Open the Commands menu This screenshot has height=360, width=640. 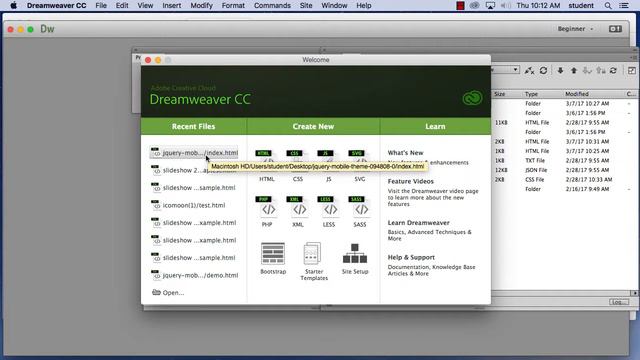272,6
